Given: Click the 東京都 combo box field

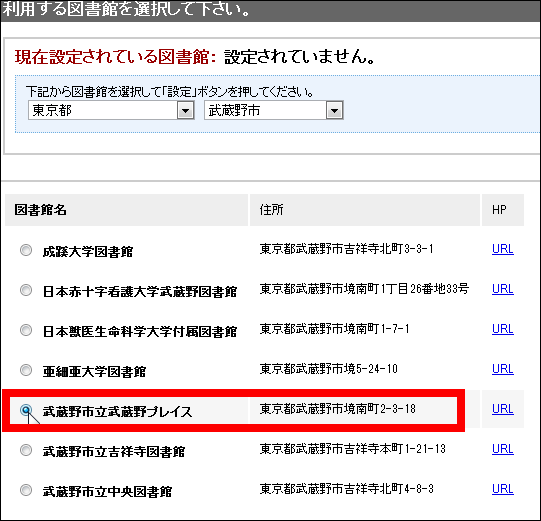Looking at the screenshot, I should click(111, 110).
